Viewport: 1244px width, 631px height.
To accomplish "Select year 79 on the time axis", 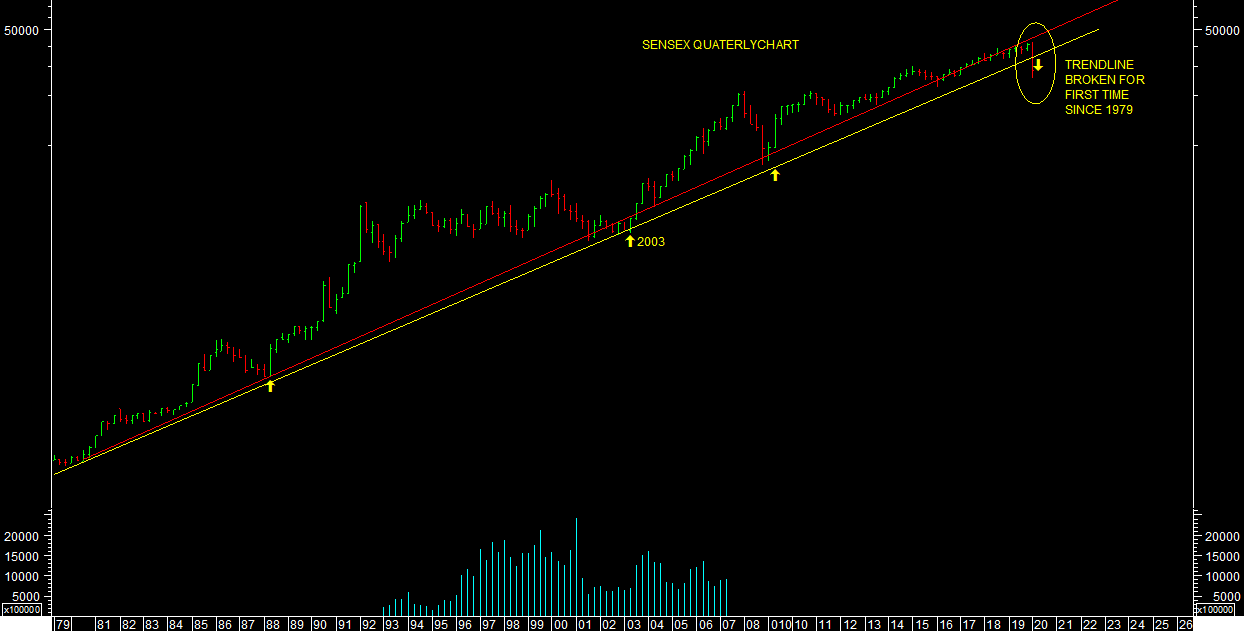I will [x=64, y=624].
